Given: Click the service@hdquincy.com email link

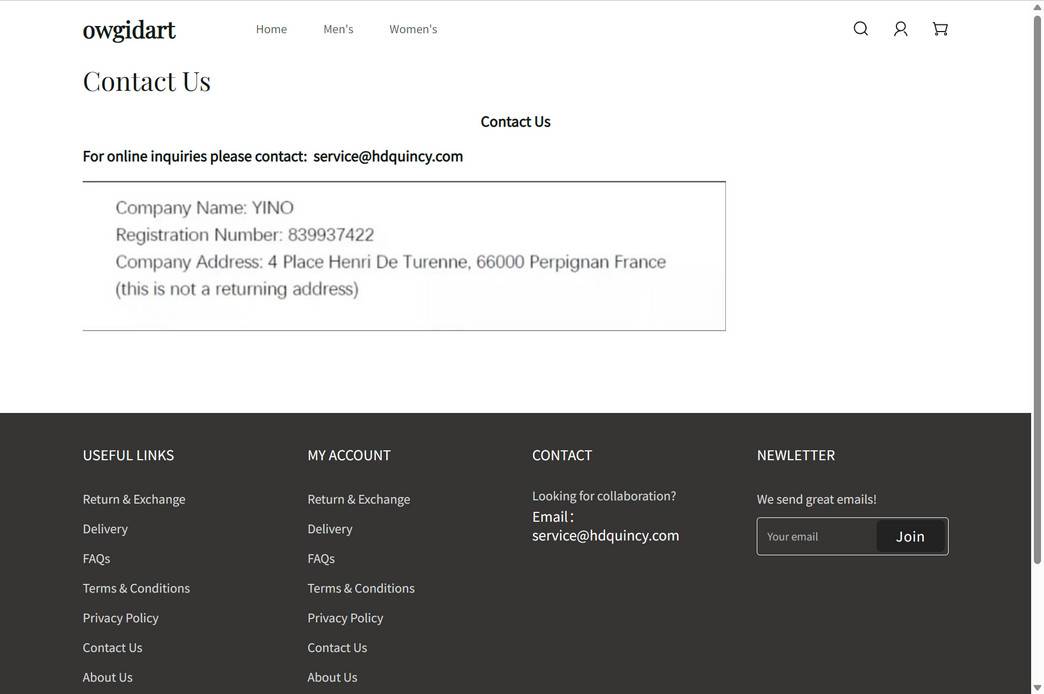Looking at the screenshot, I should coord(388,156).
